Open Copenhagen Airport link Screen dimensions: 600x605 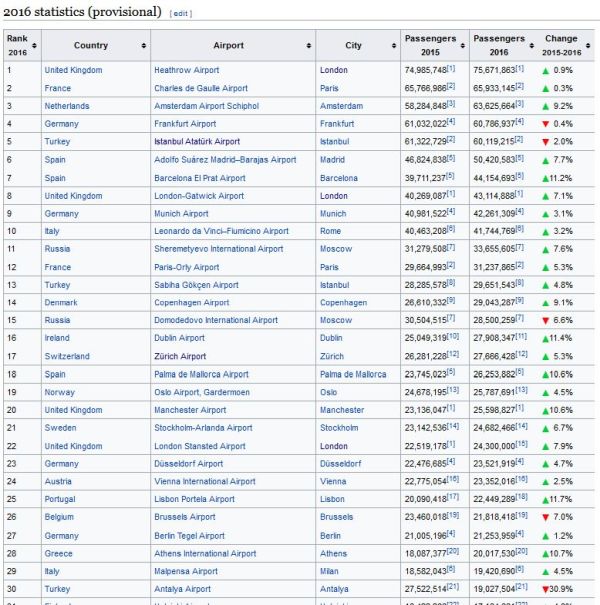(191, 302)
